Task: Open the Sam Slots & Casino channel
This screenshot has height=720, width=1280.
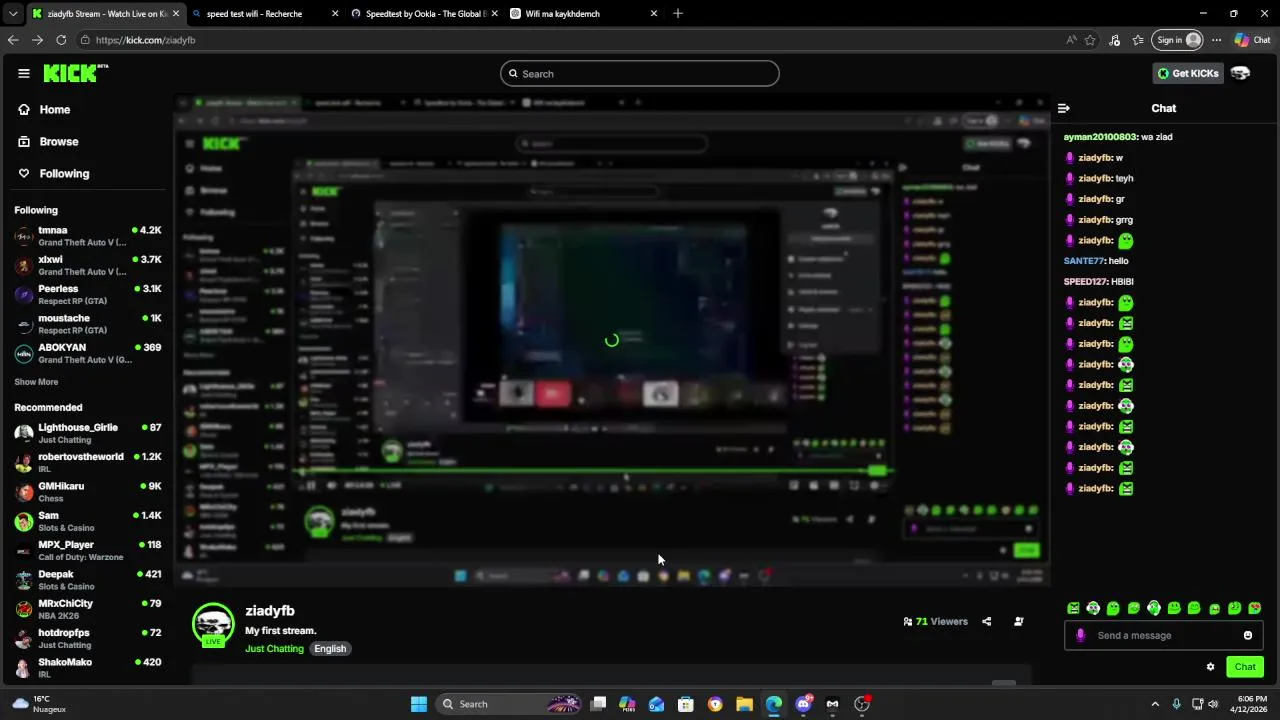Action: pos(87,521)
